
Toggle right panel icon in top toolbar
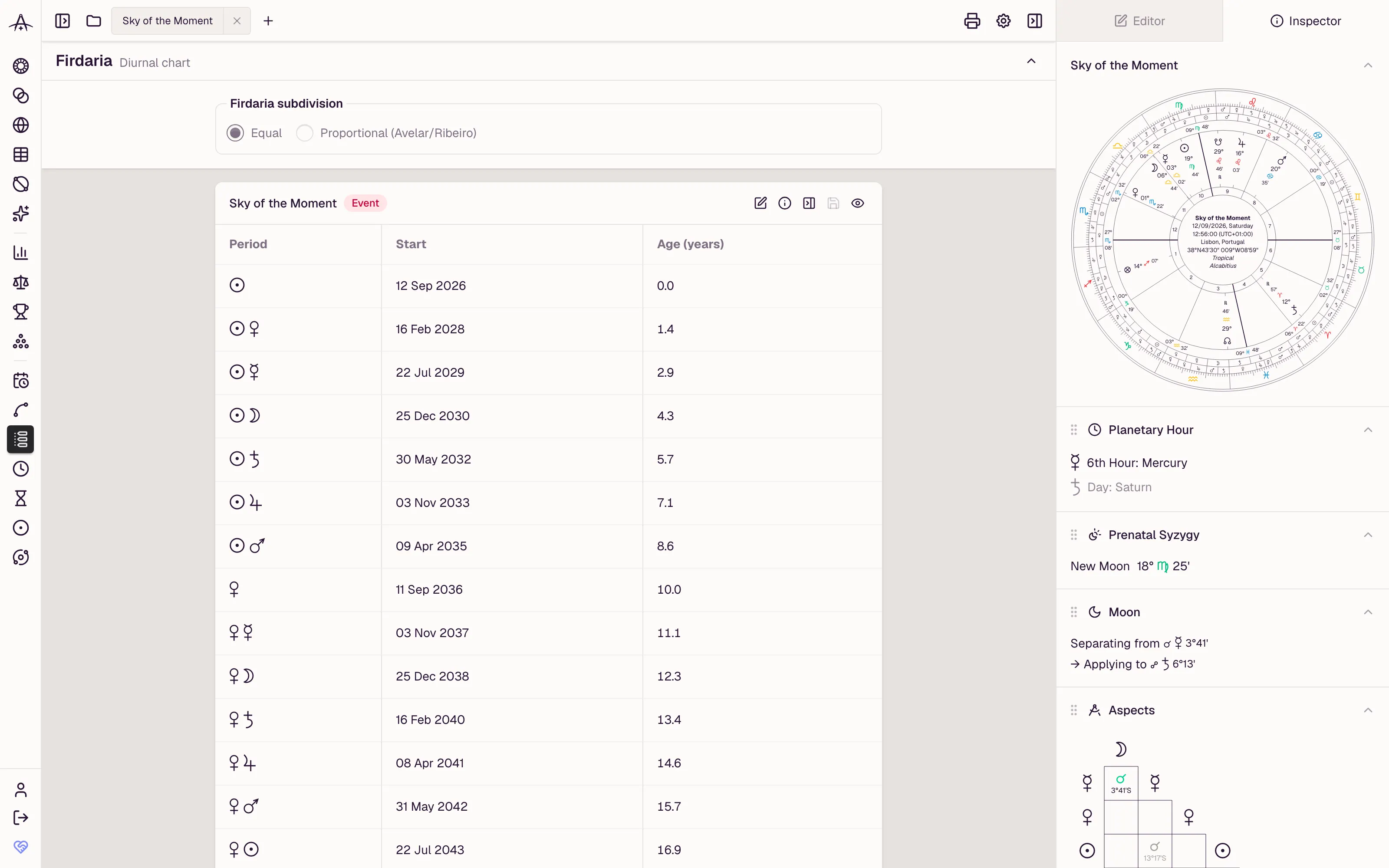click(1035, 21)
